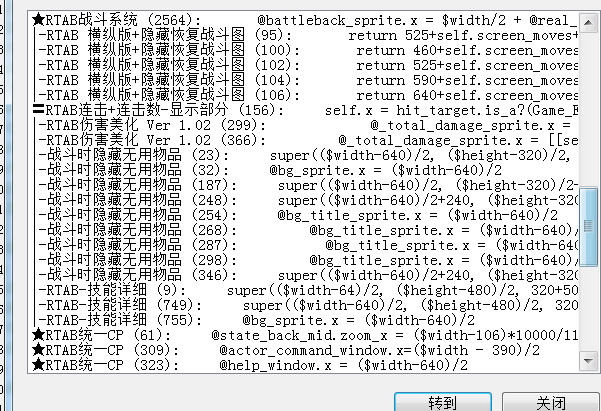The width and height of the screenshot is (601, 411).
Task: Select result 战斗时隐藏无用物品 (287)
Action: 304,245
